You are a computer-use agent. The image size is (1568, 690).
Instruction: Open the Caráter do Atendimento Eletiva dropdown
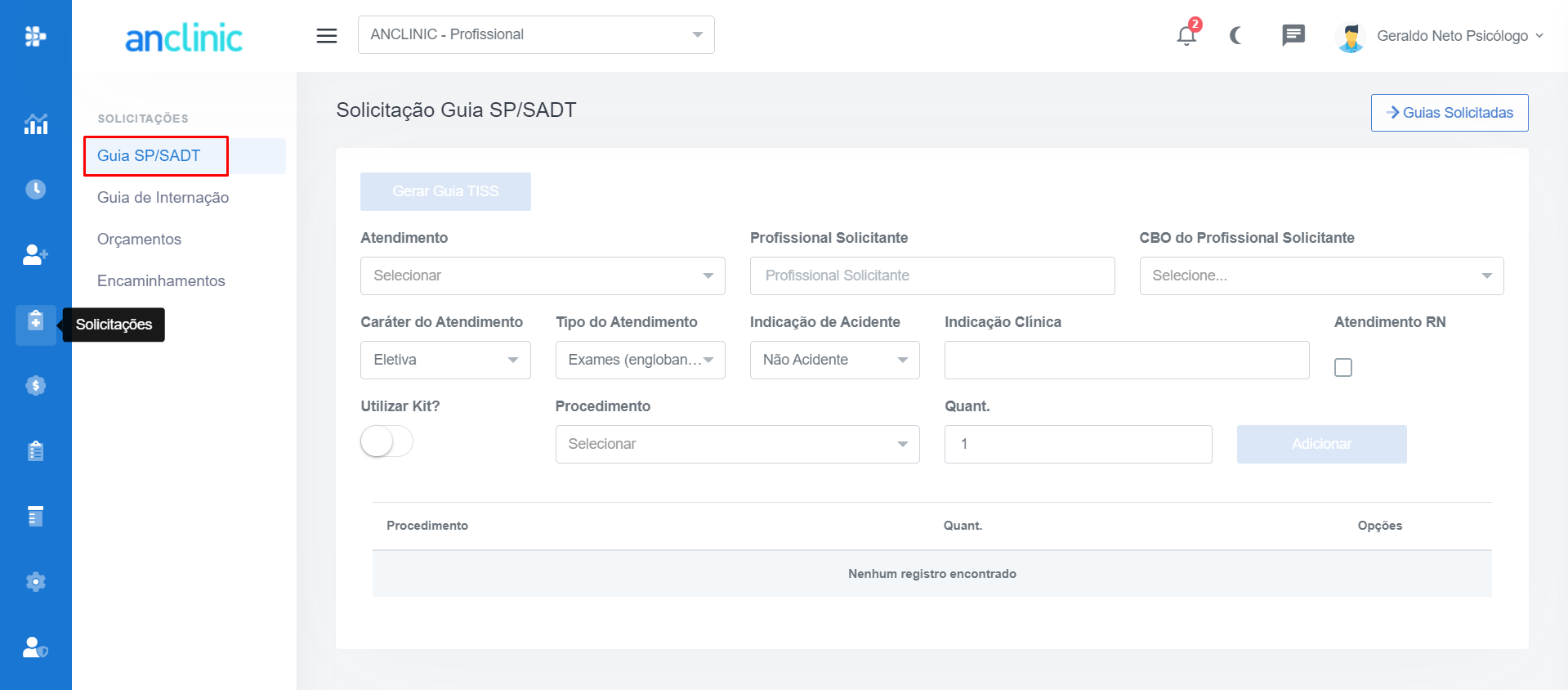click(x=445, y=361)
